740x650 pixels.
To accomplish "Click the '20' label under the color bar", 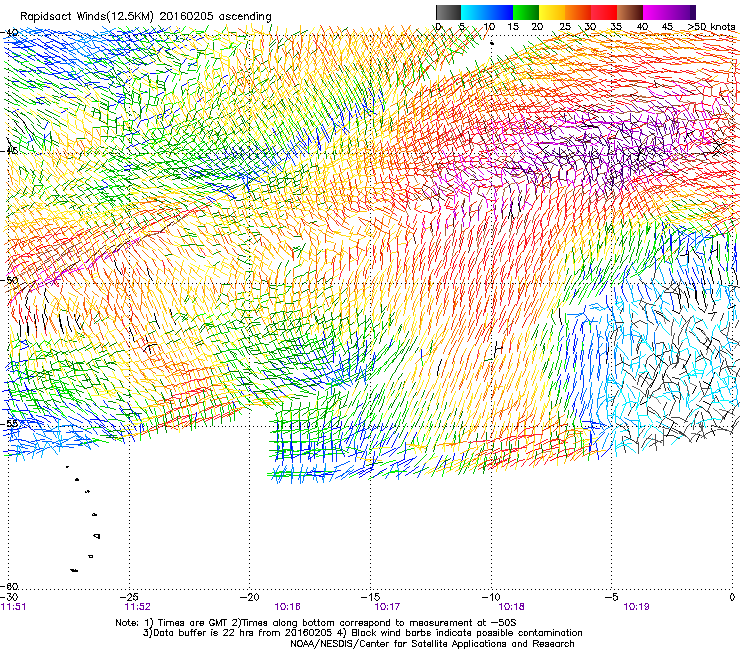I will tap(537, 27).
